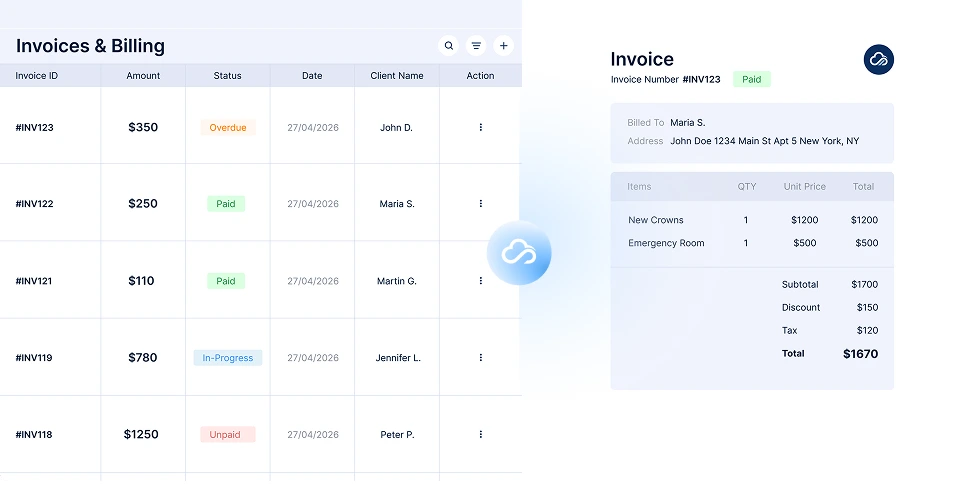Open action menu for #INV123 row
The image size is (972, 490).
coord(480,127)
